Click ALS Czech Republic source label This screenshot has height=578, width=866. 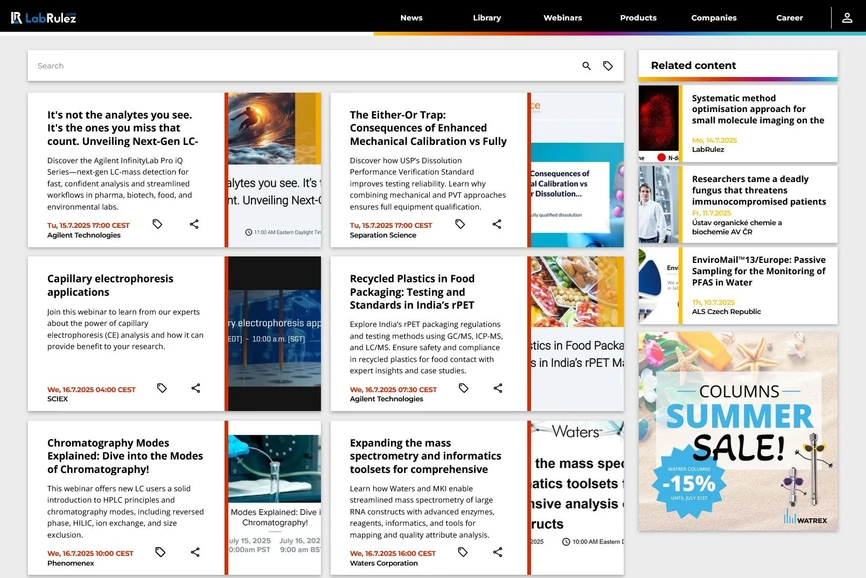pos(726,312)
